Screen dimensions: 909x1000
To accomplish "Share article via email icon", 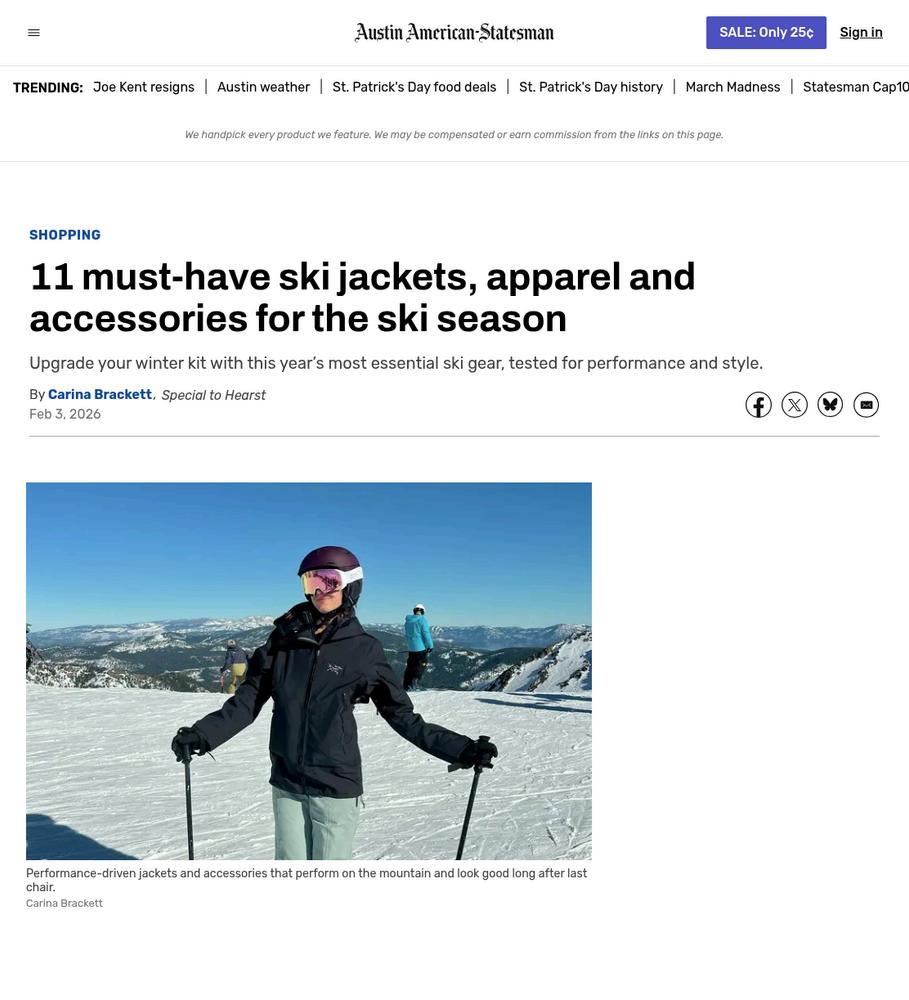I will click(866, 405).
